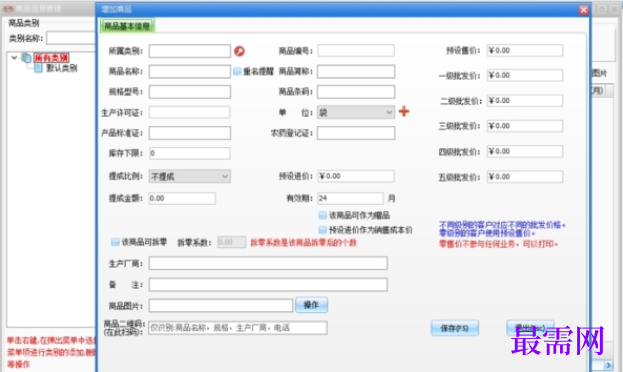Collapse the 所有类别 tree node arrow
The height and width of the screenshot is (372, 623).
point(14,58)
